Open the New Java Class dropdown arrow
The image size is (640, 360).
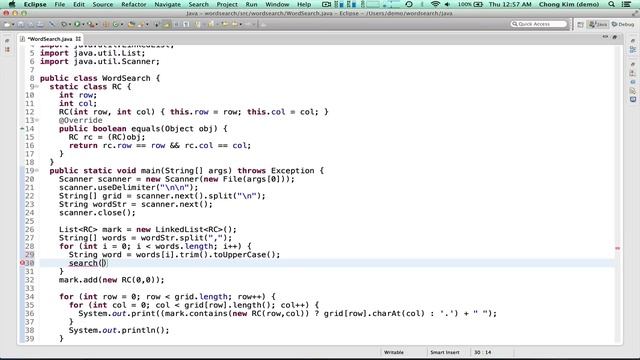[x=122, y=24]
